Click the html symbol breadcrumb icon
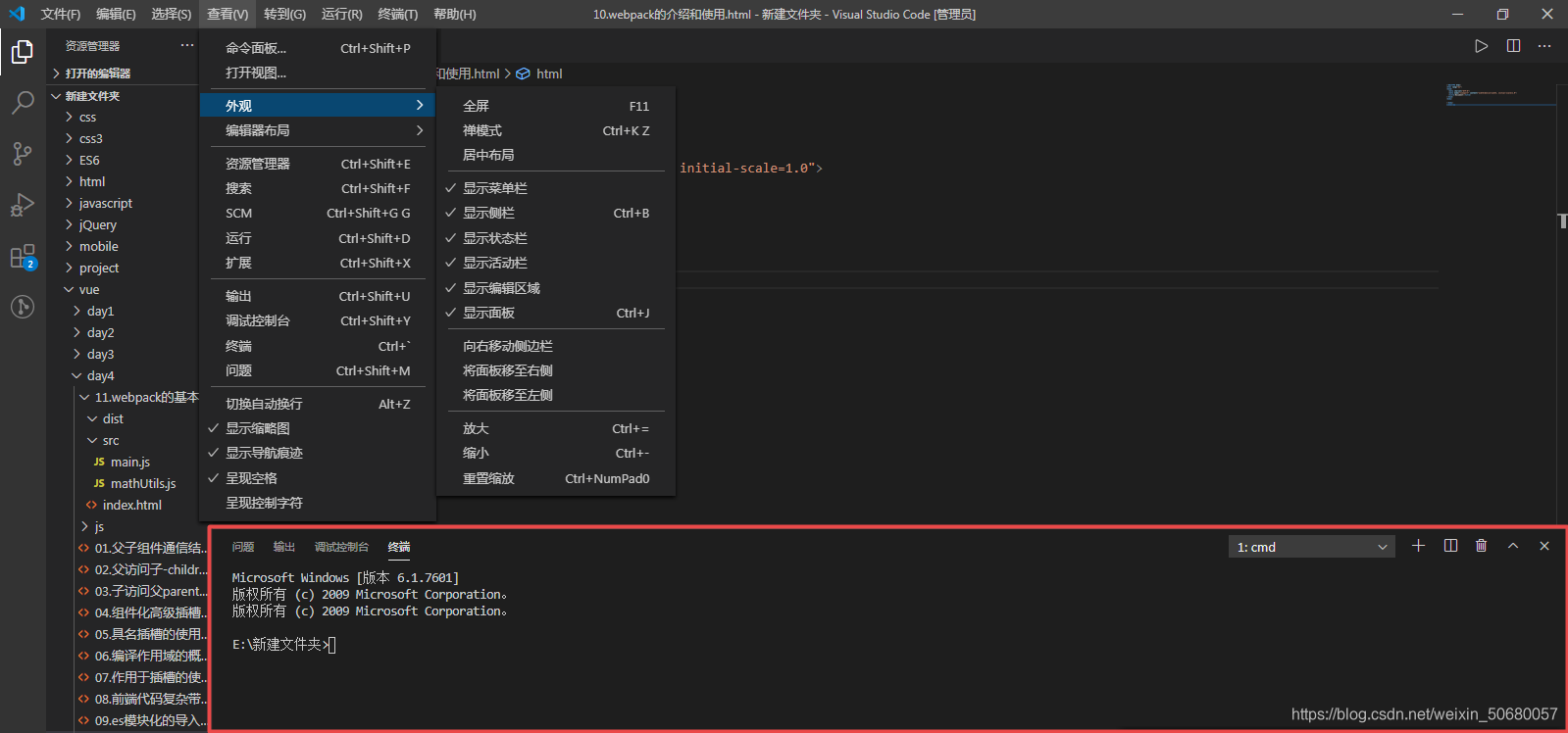The image size is (1568, 733). point(523,73)
